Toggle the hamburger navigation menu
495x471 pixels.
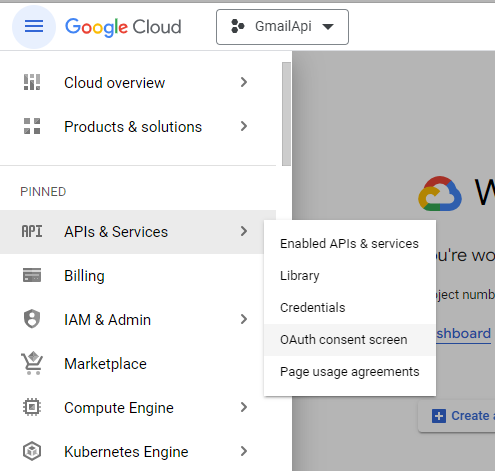click(x=34, y=27)
